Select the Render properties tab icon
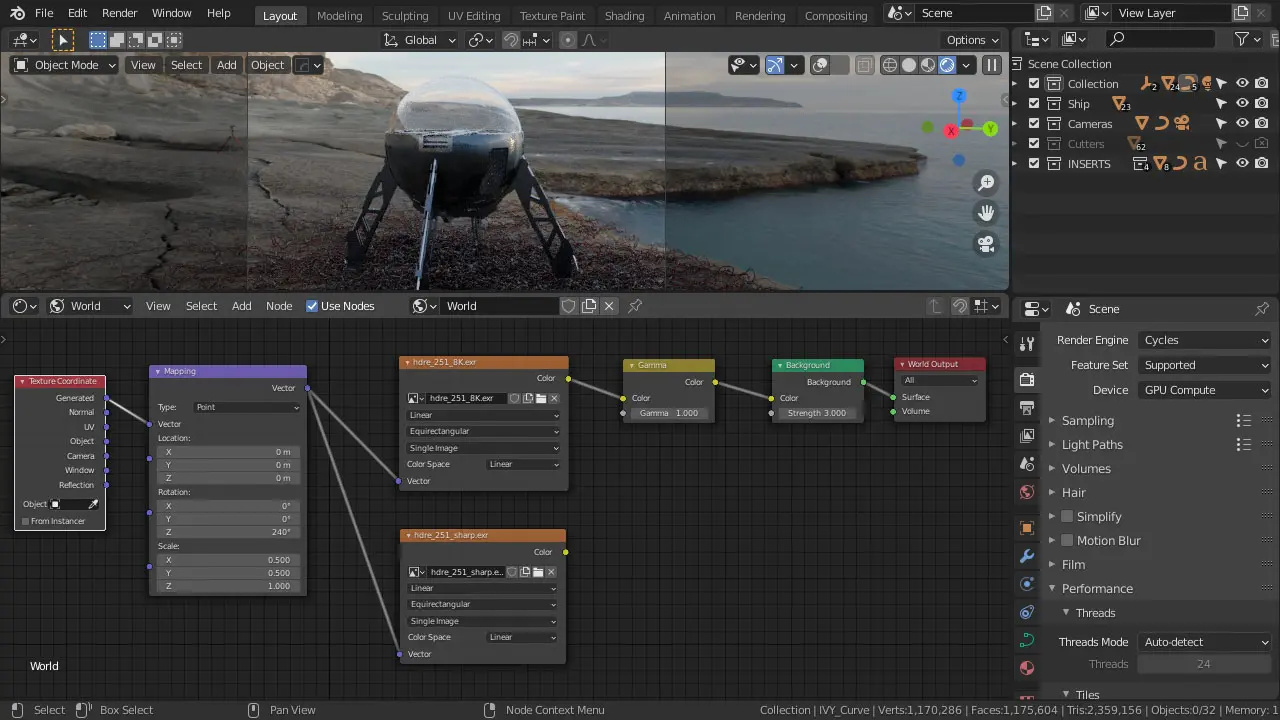 [1027, 379]
